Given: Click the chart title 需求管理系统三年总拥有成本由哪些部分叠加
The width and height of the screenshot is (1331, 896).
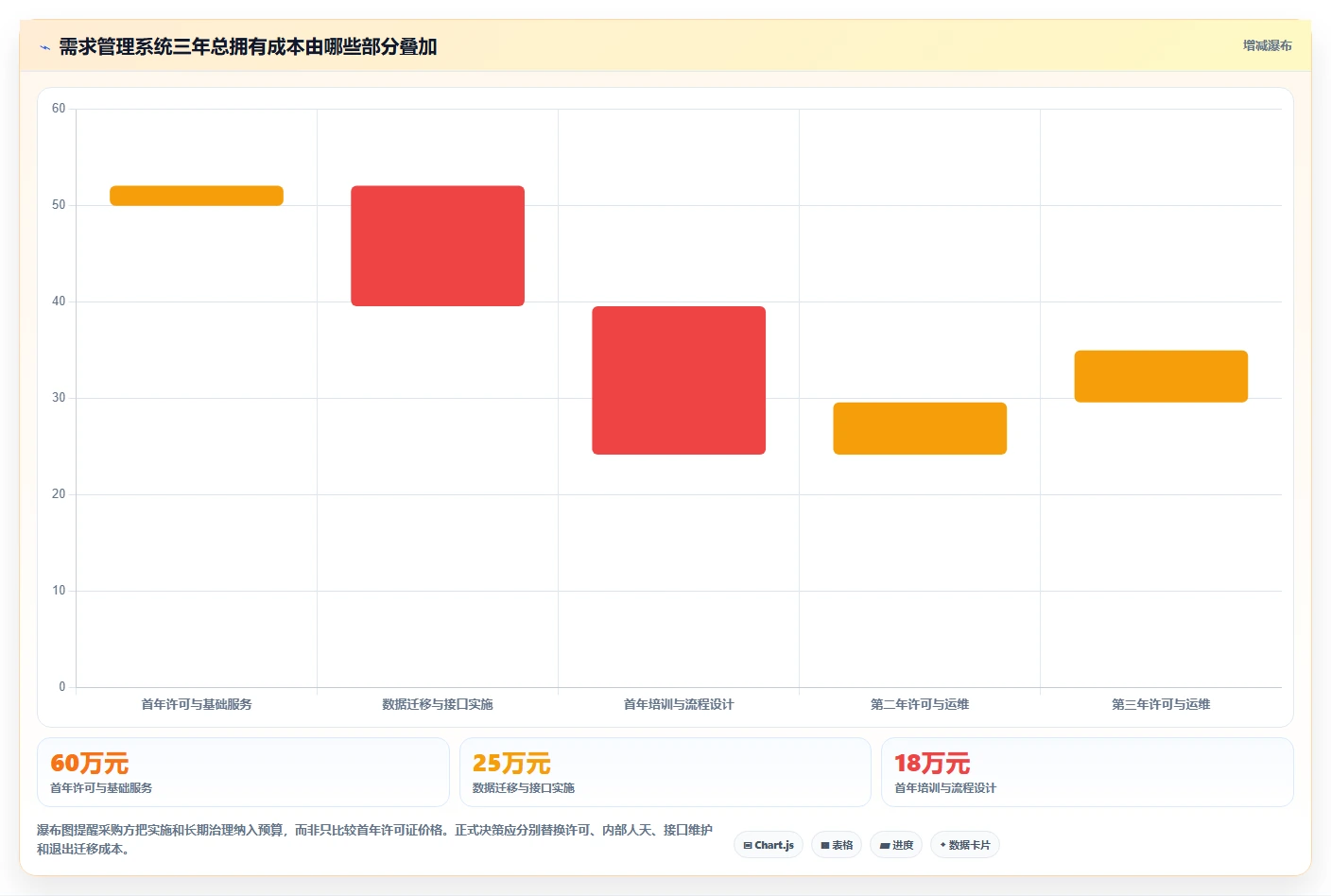Looking at the screenshot, I should (248, 46).
